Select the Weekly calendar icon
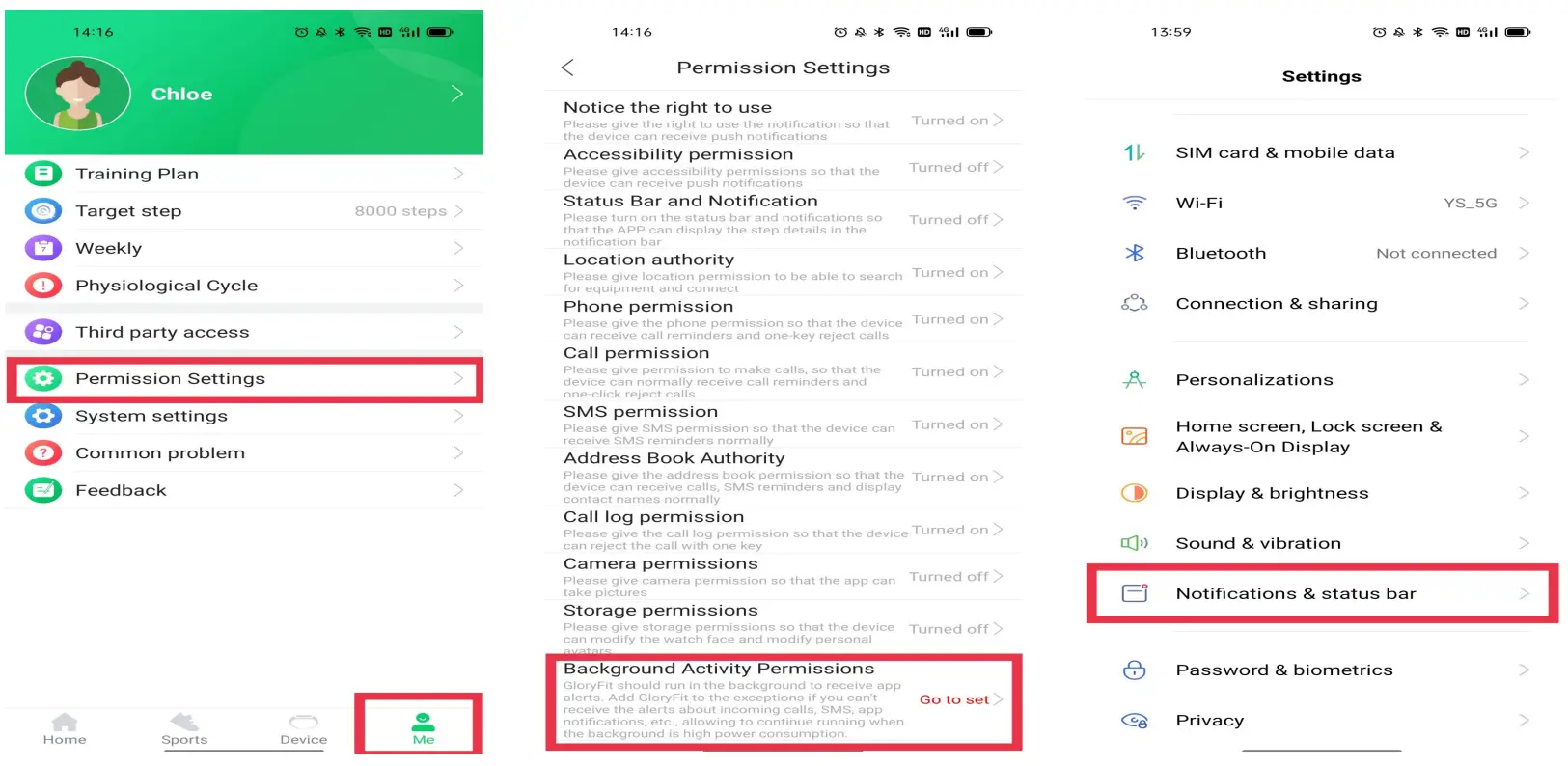Image resolution: width=1568 pixels, height=766 pixels. (42, 248)
